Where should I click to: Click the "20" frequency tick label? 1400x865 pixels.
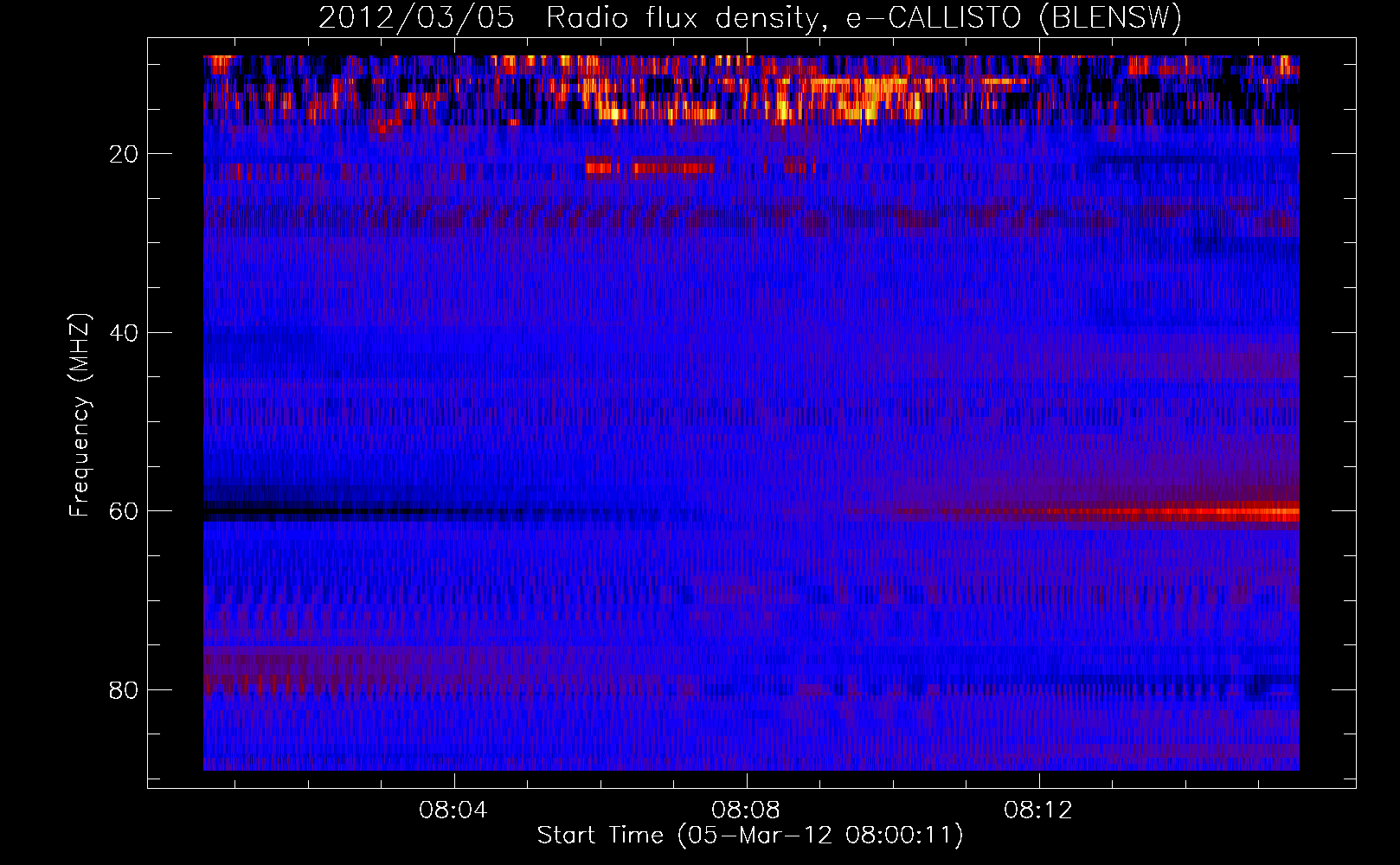point(125,154)
